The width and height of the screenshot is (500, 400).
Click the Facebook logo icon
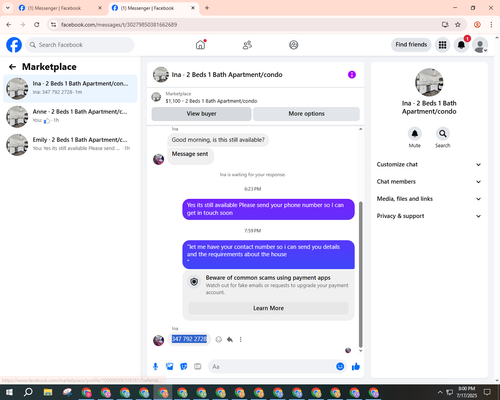[14, 45]
